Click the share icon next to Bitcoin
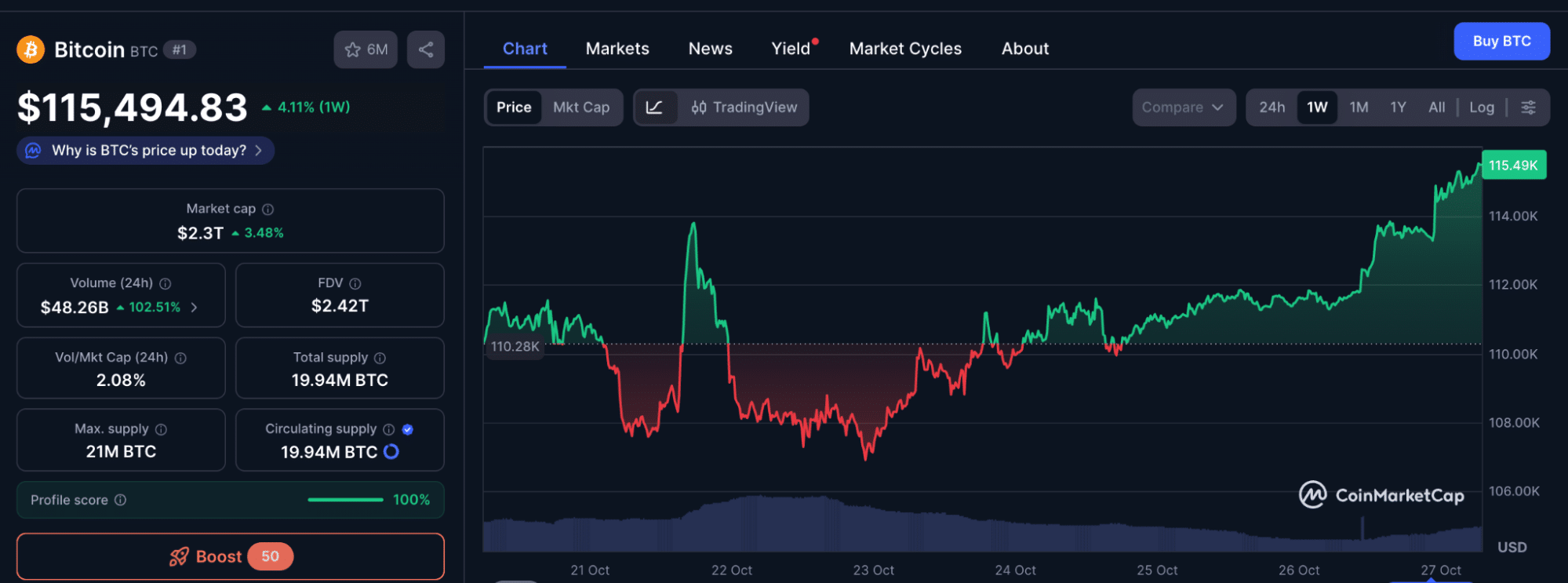The height and width of the screenshot is (583, 1568). pyautogui.click(x=425, y=49)
